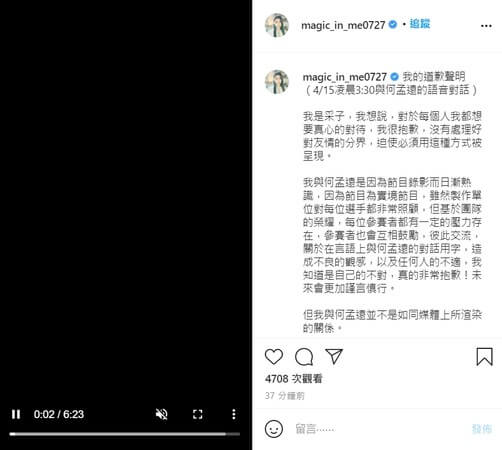This screenshot has height=450, width=502.
Task: Click caption author username magic_in_me0727
Action: coord(344,77)
